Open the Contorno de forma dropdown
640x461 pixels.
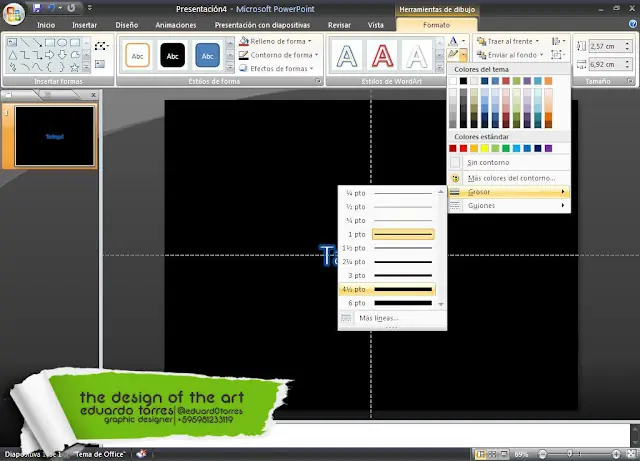(x=278, y=55)
